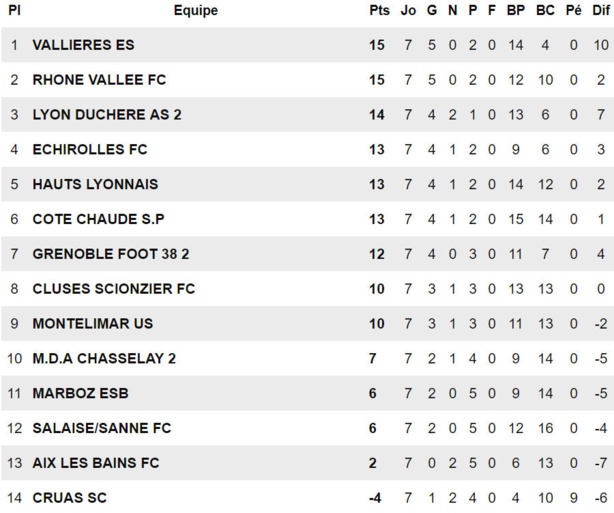Open CLUSES SCIONZIER FC entry
This screenshot has height=513, width=614.
(x=113, y=289)
